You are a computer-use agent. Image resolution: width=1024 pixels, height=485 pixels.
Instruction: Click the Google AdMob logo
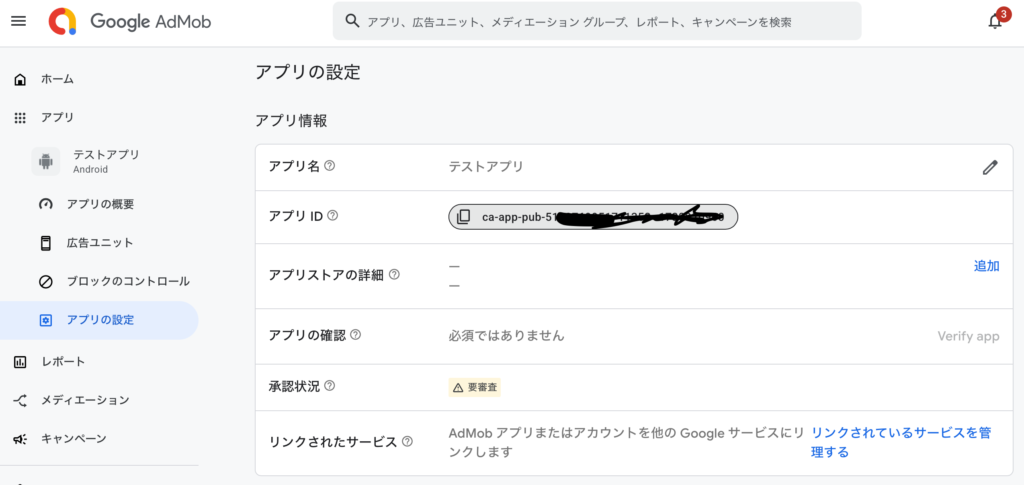(x=131, y=21)
